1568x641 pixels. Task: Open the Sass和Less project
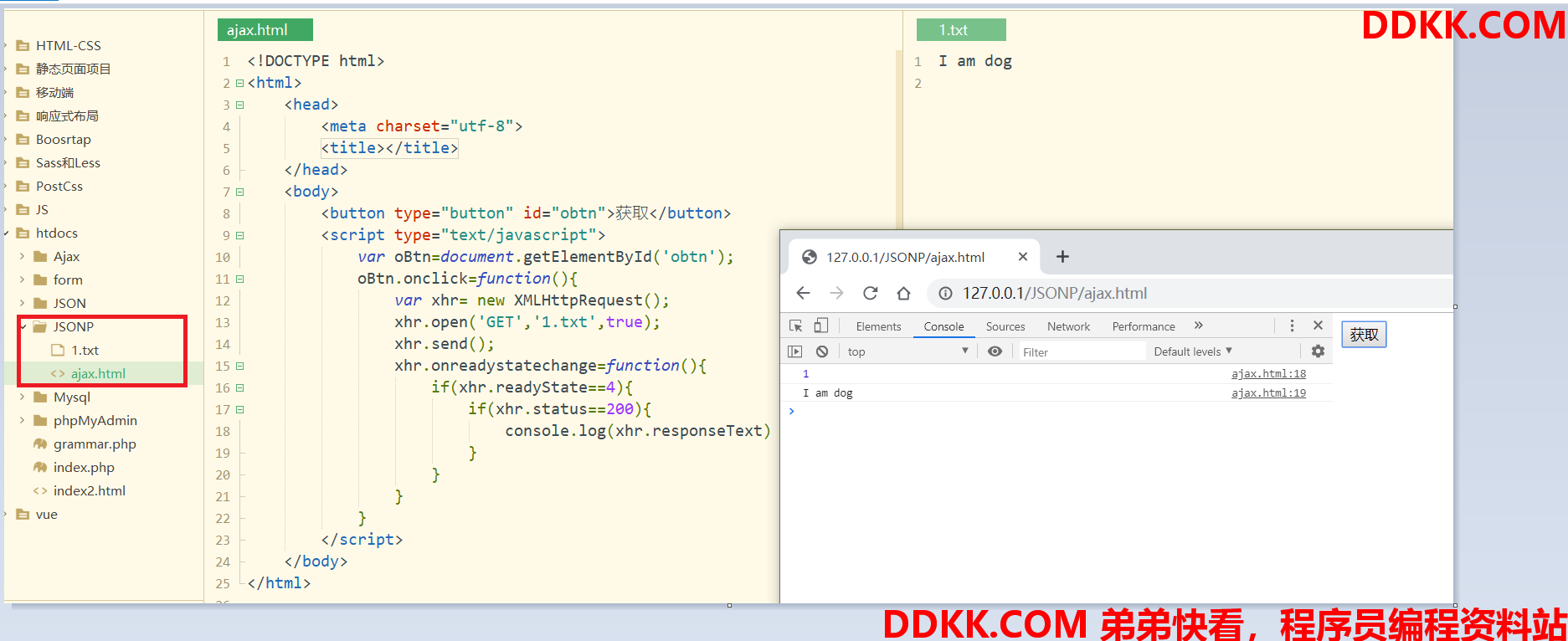[68, 163]
